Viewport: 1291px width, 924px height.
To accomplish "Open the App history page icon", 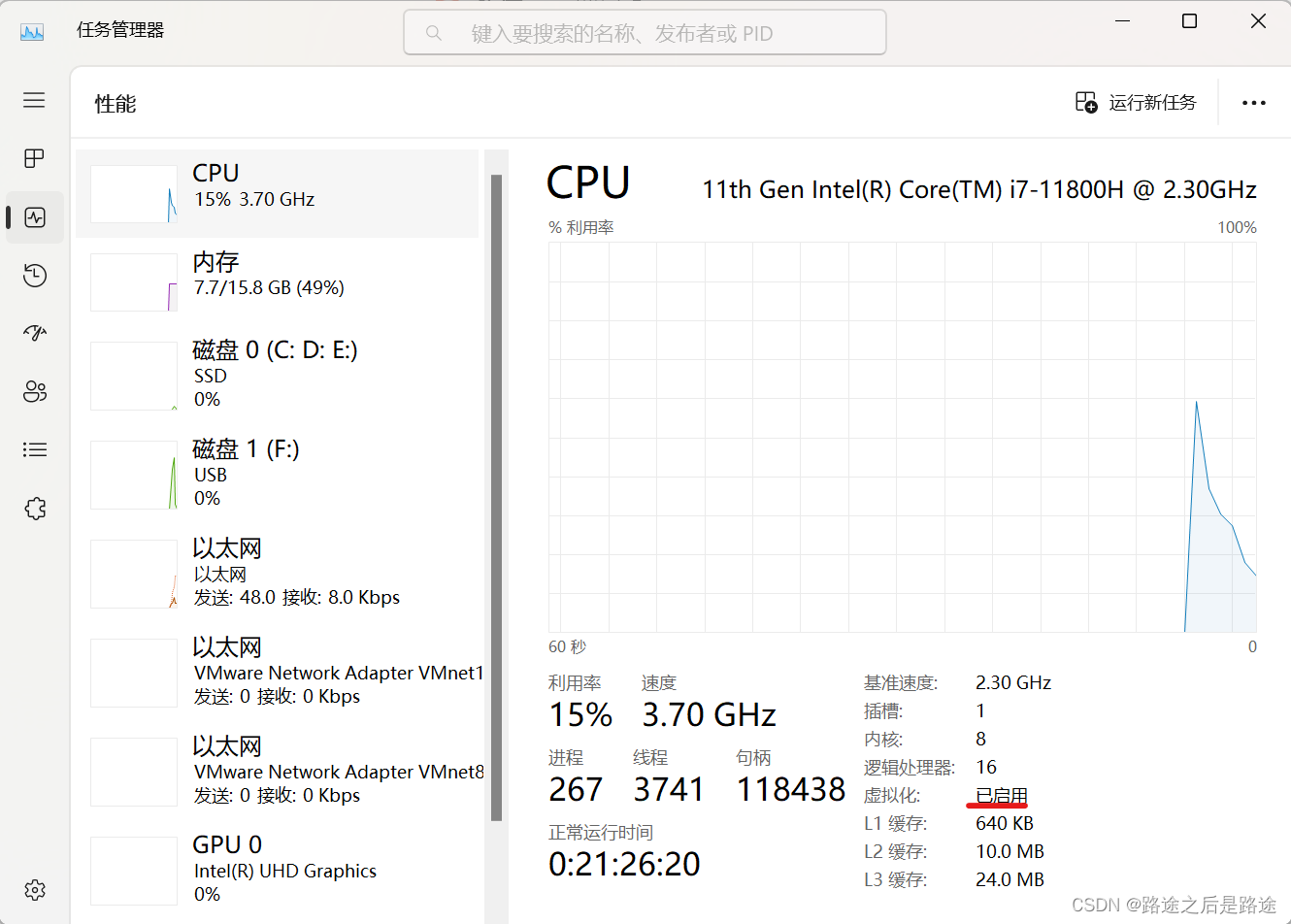I will pos(35,276).
